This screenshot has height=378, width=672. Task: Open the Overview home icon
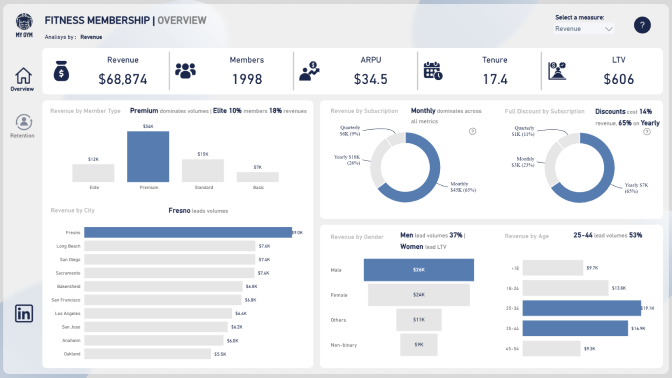(23, 76)
